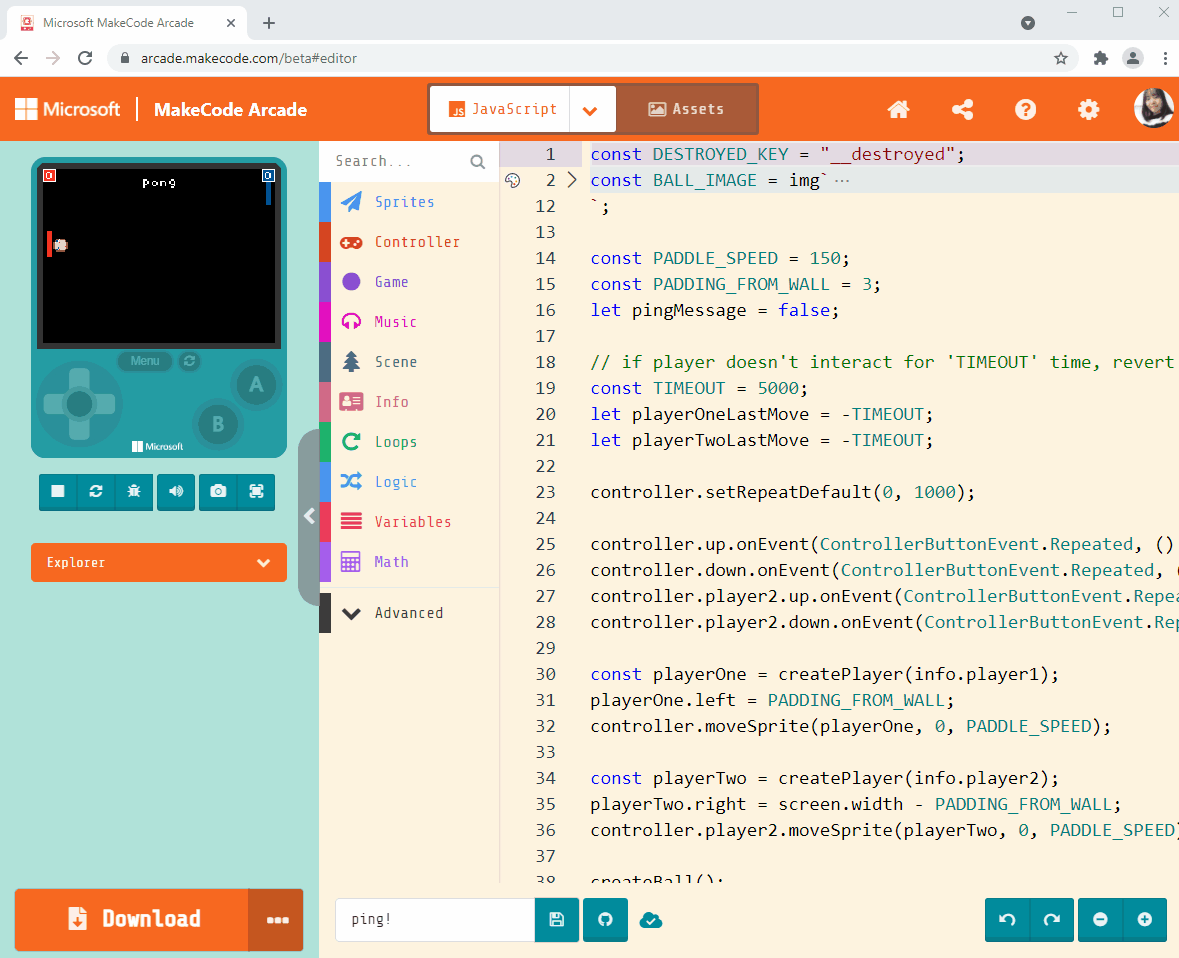This screenshot has height=958, width=1179.
Task: Undo the last edit
Action: [x=1007, y=920]
